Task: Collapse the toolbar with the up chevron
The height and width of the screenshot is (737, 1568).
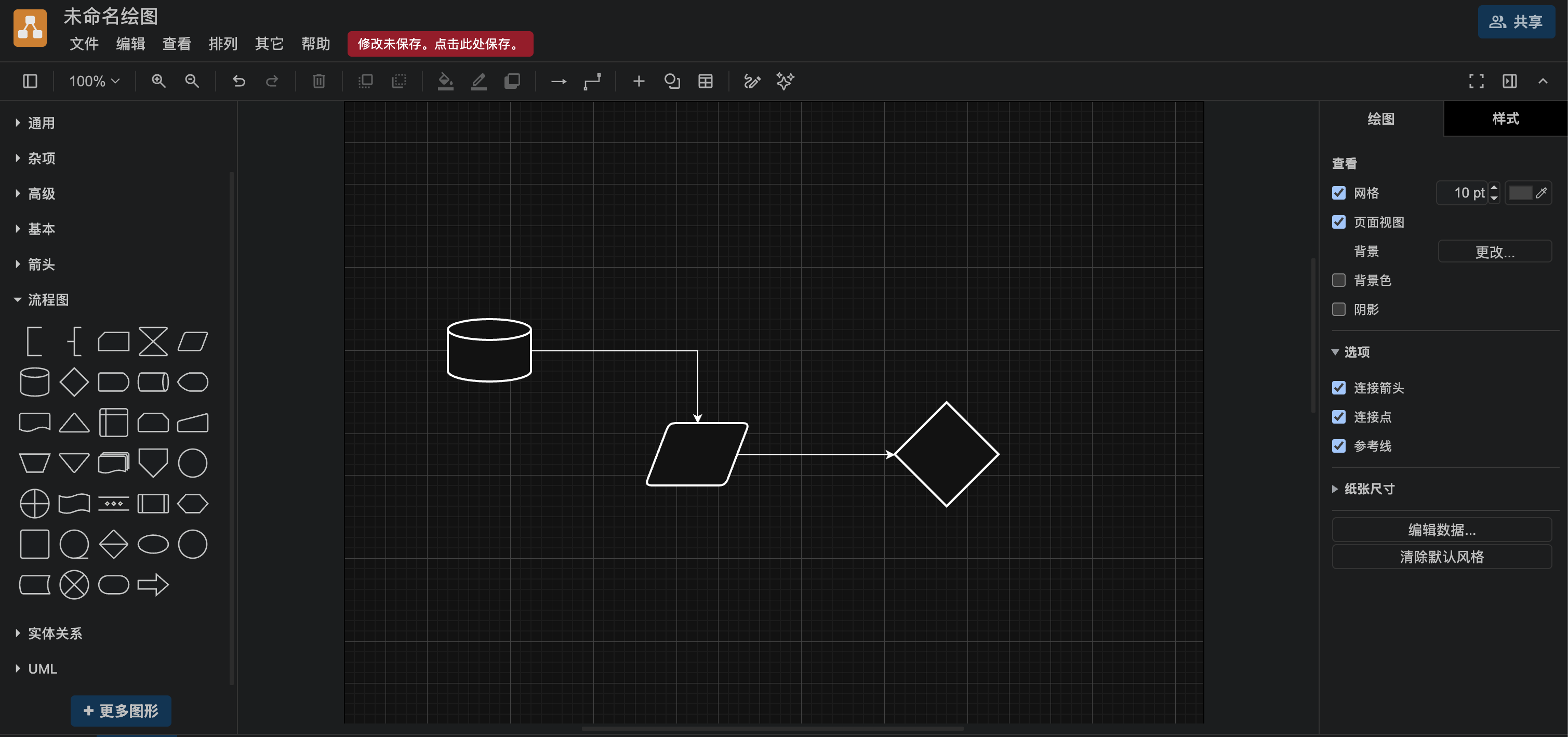Action: point(1543,81)
